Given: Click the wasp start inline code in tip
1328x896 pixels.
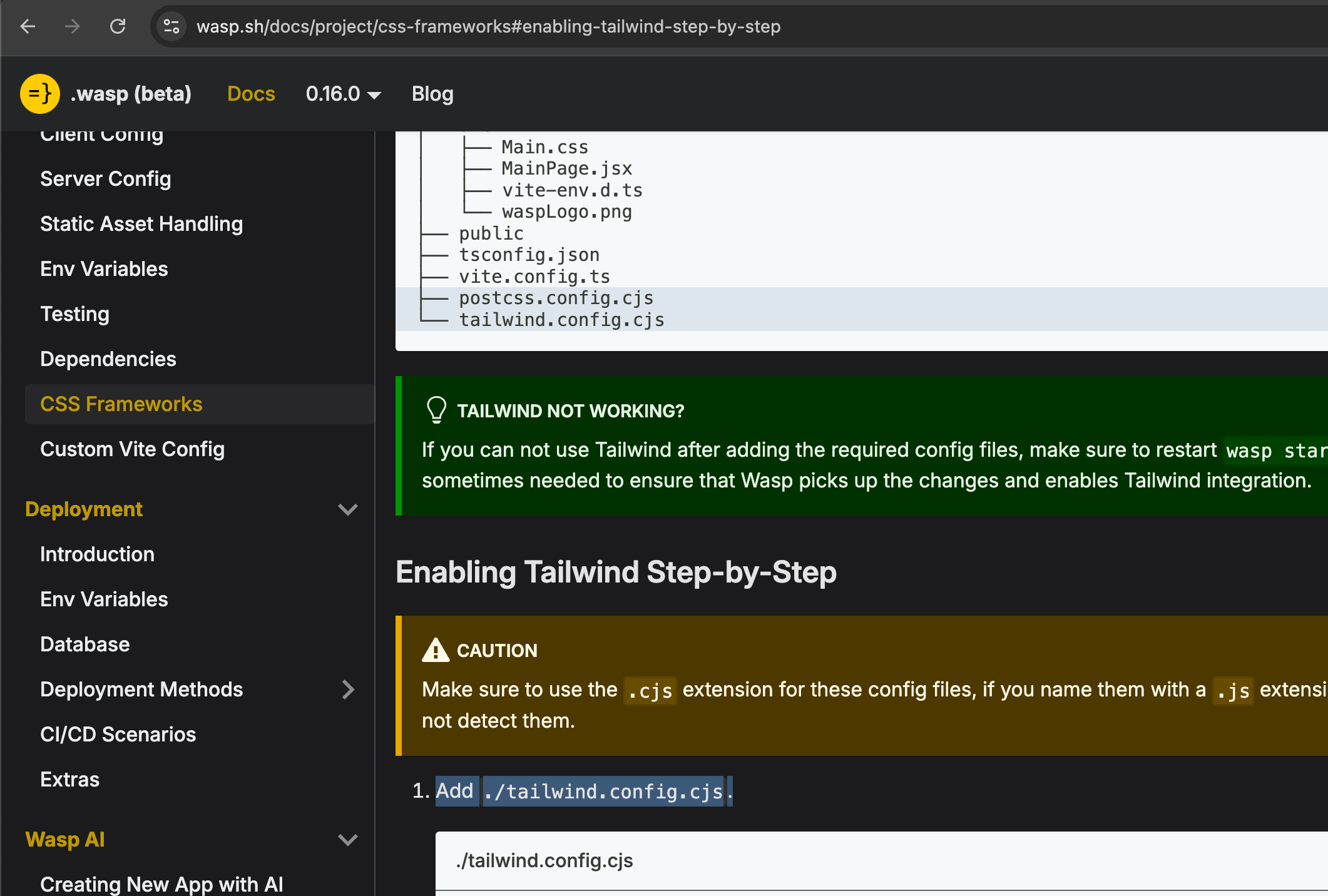Looking at the screenshot, I should pyautogui.click(x=1277, y=451).
